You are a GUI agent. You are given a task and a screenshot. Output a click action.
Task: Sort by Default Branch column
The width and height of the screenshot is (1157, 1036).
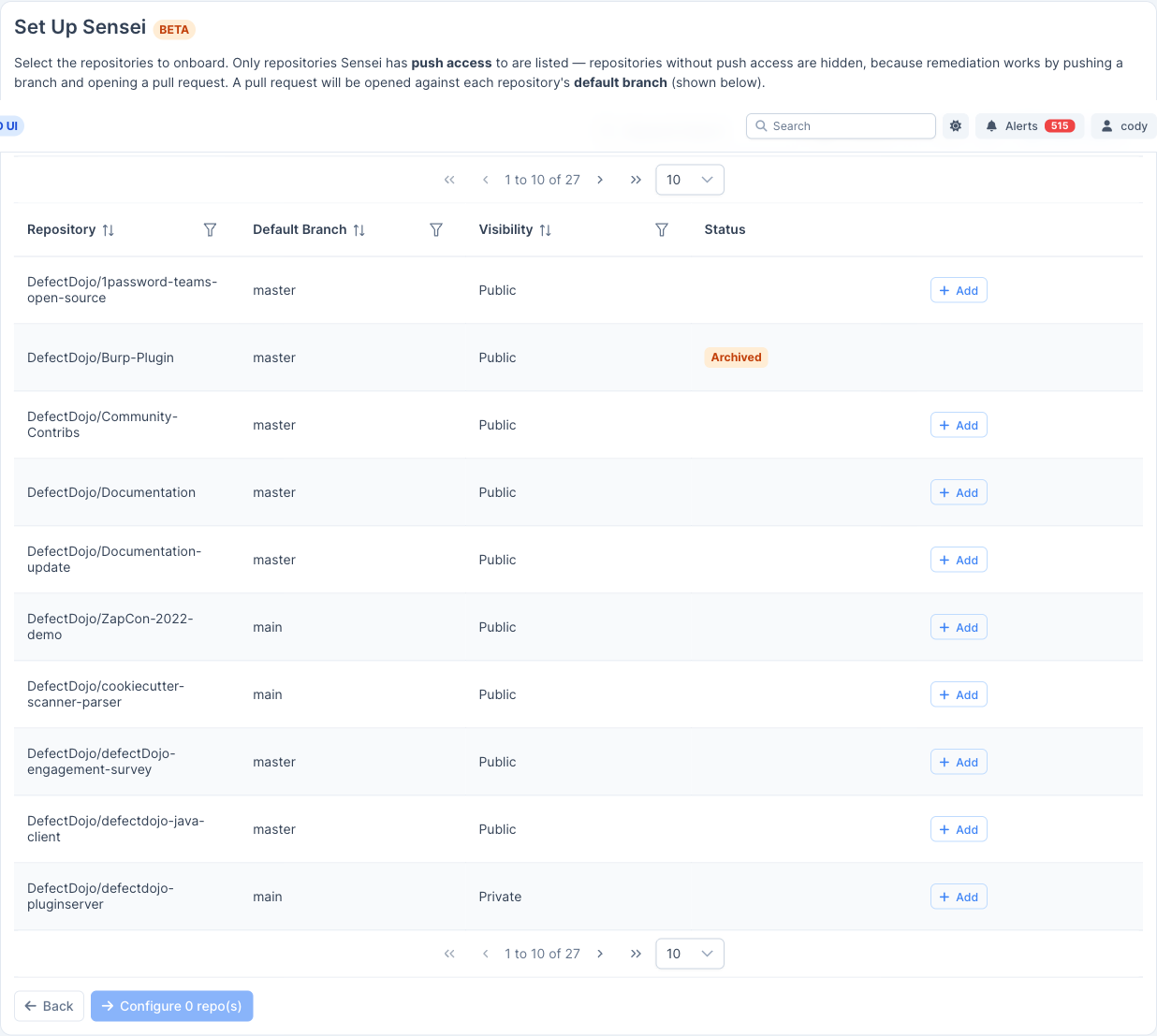(359, 230)
